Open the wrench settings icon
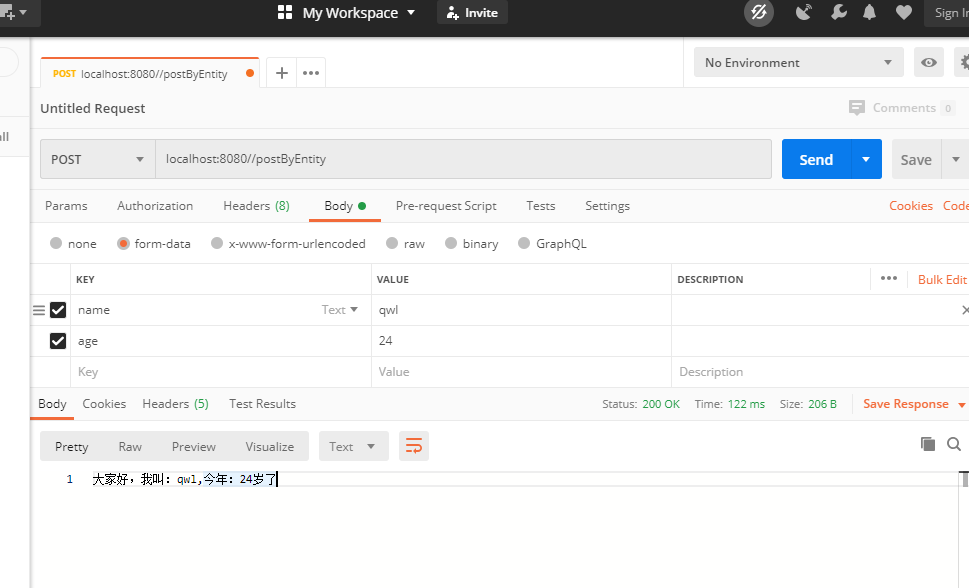This screenshot has height=588, width=969. [839, 12]
